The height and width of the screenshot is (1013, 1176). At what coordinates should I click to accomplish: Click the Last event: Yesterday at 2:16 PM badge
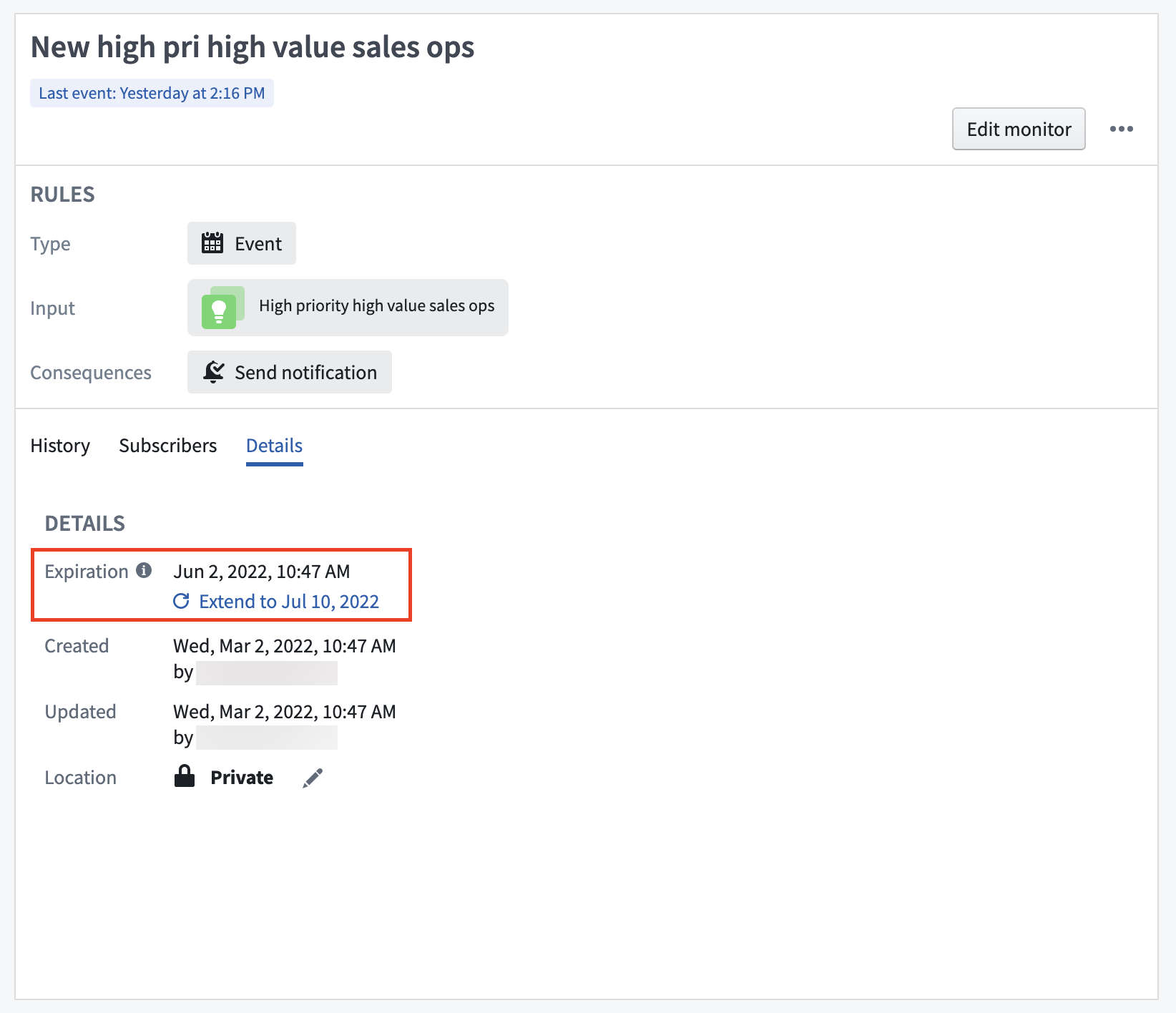coord(152,93)
